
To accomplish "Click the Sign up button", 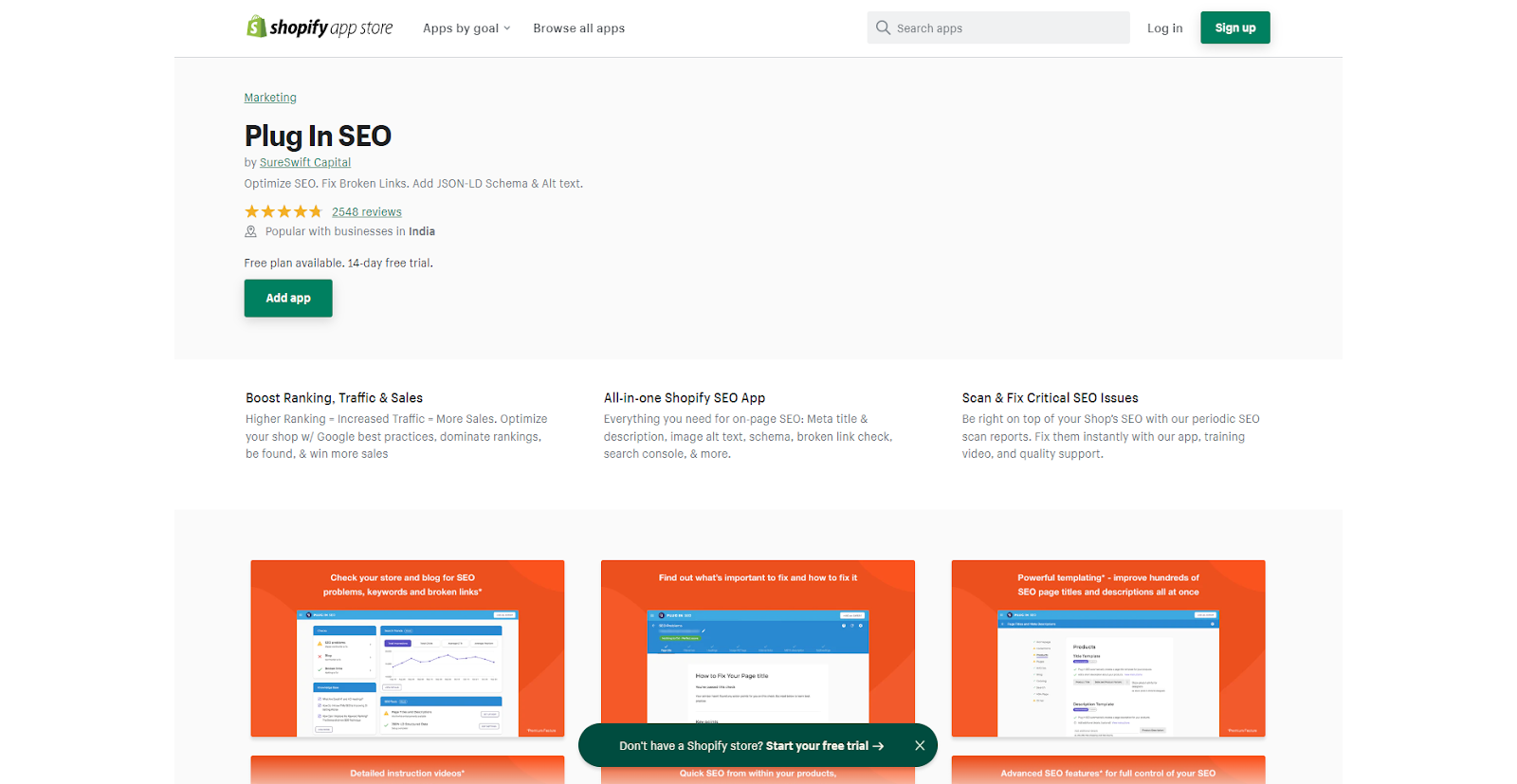I will coord(1235,27).
